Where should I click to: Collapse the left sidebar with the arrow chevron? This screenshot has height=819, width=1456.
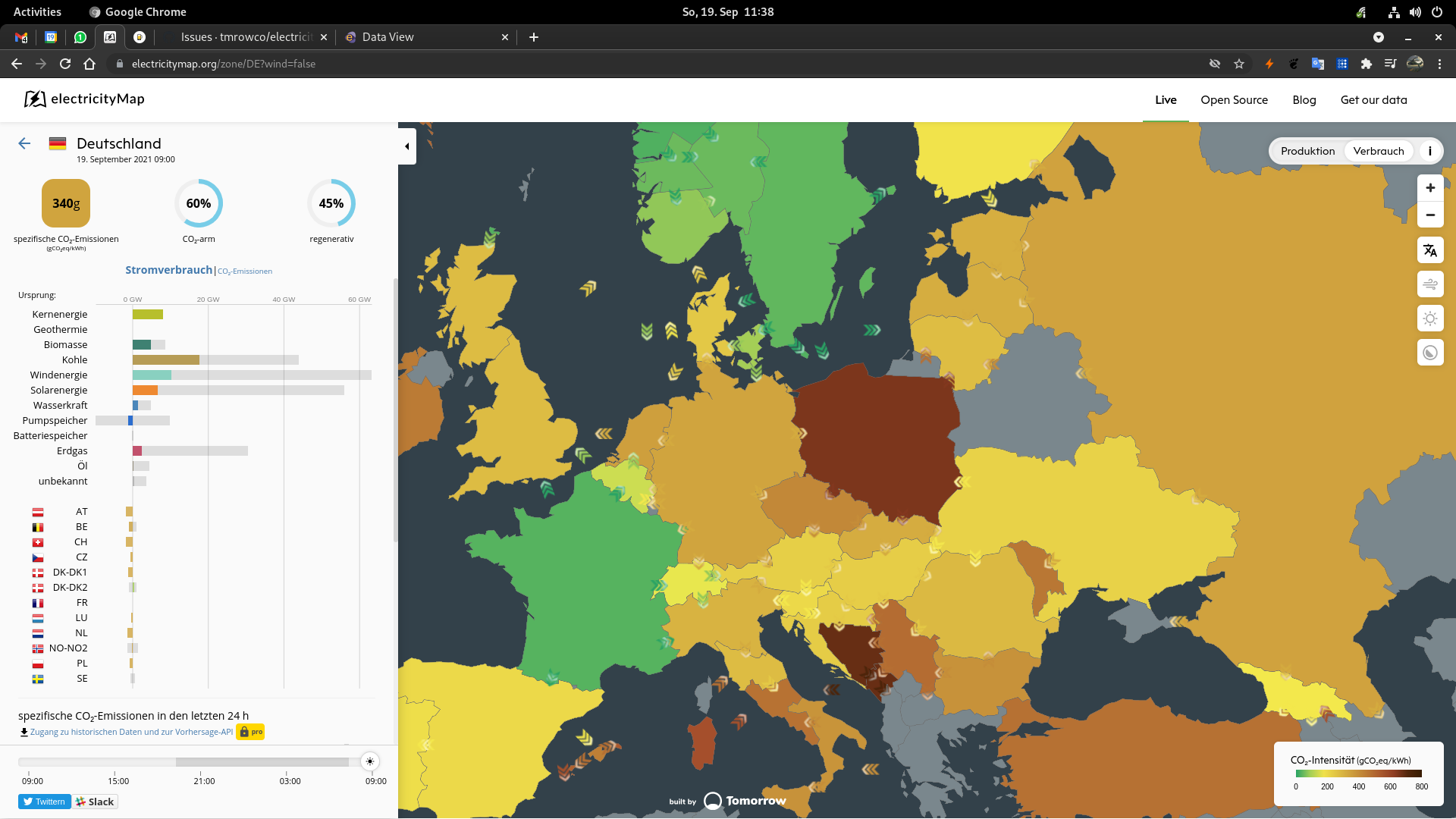coord(406,146)
